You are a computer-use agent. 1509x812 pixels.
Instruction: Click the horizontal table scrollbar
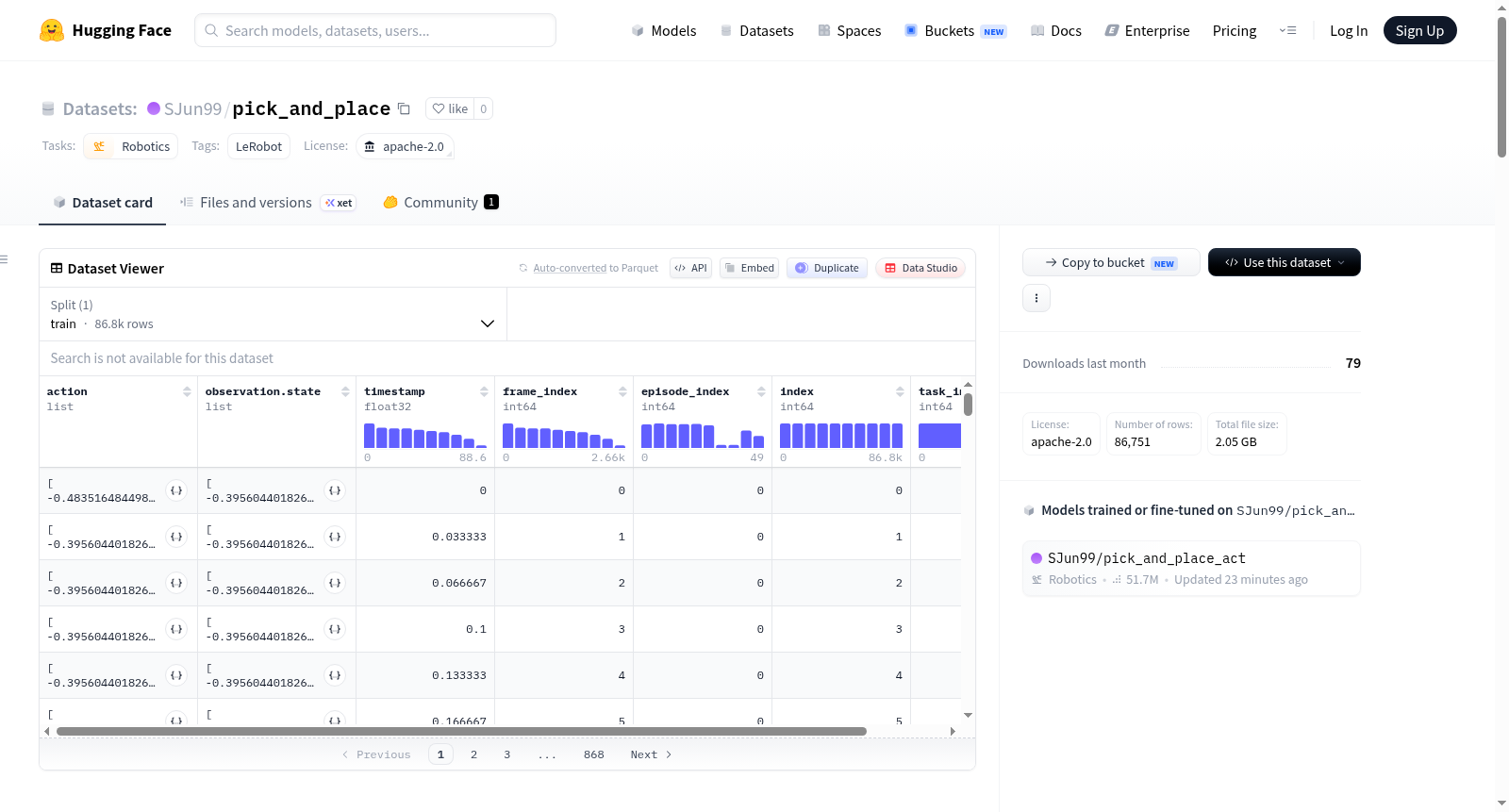tap(461, 731)
